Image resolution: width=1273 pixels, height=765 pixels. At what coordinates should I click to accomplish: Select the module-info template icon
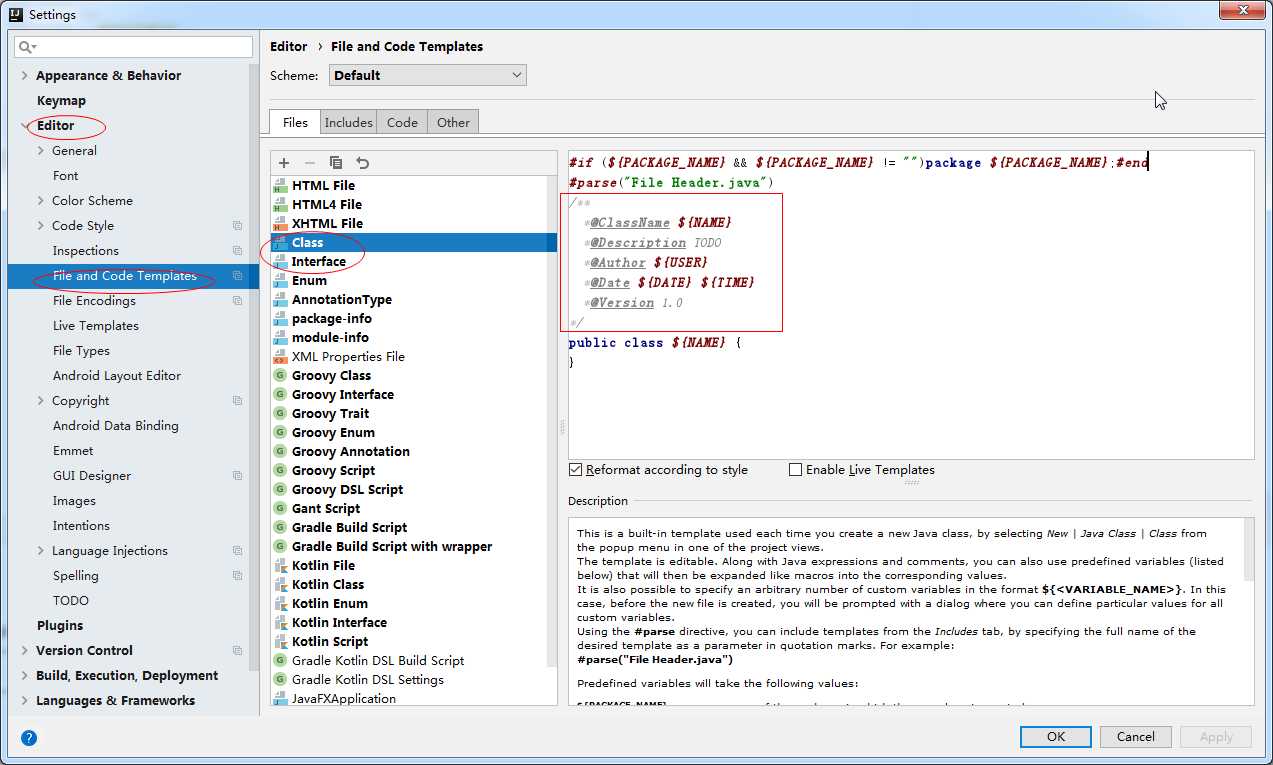click(x=281, y=337)
